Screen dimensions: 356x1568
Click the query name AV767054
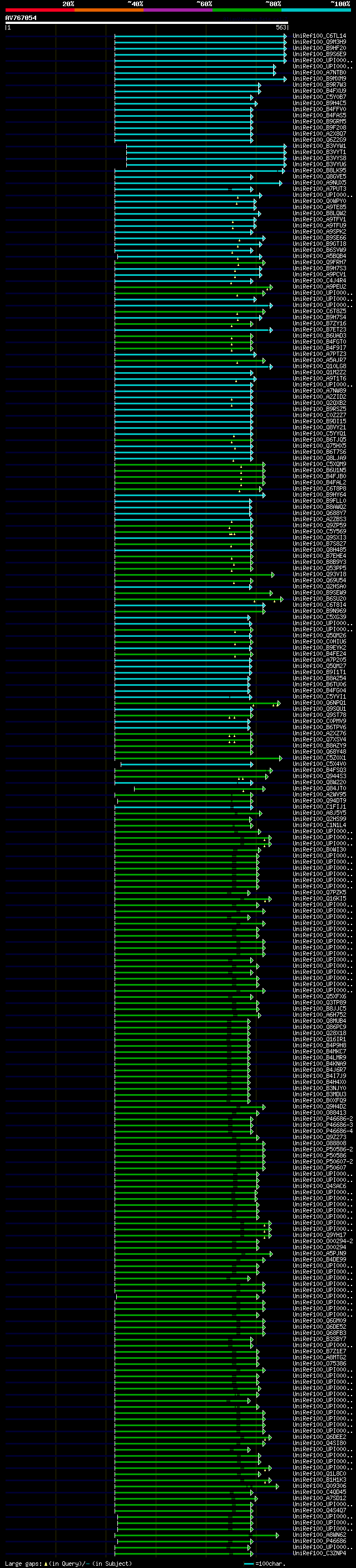click(x=21, y=18)
